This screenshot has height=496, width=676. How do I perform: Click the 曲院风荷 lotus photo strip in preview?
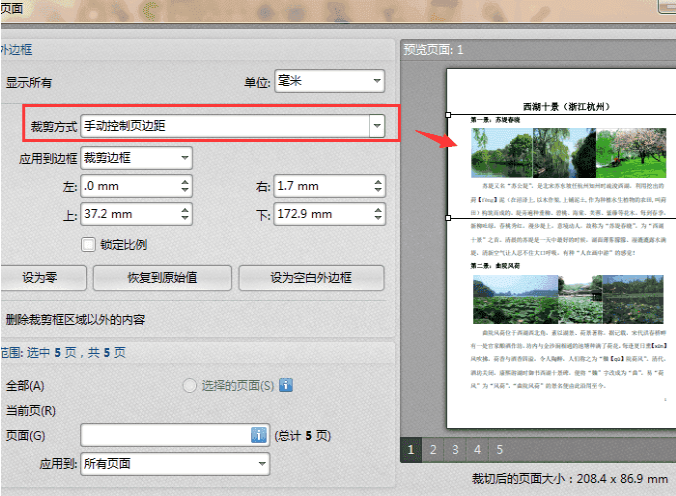coord(568,299)
